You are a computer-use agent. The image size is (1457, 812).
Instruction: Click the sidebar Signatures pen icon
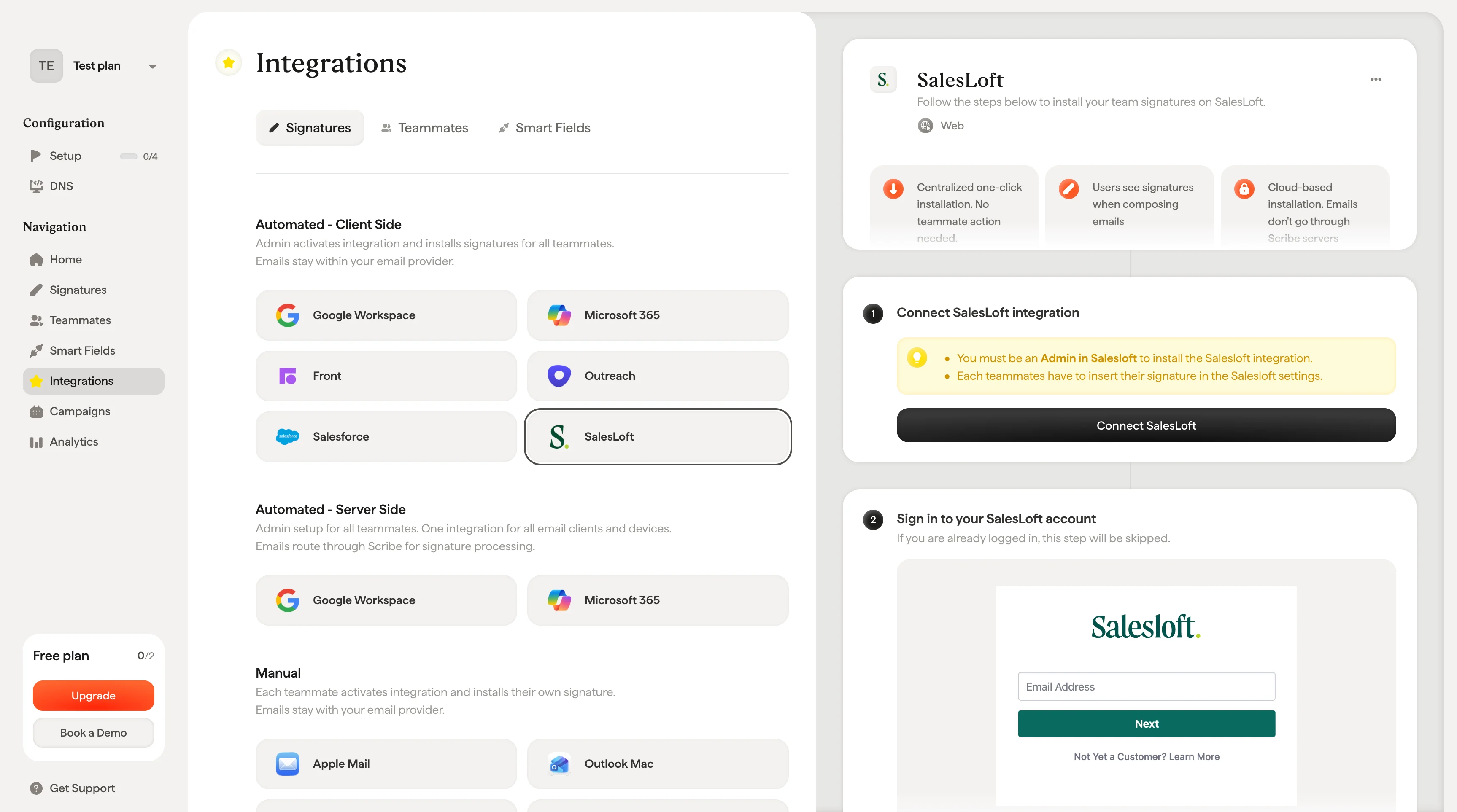(36, 290)
